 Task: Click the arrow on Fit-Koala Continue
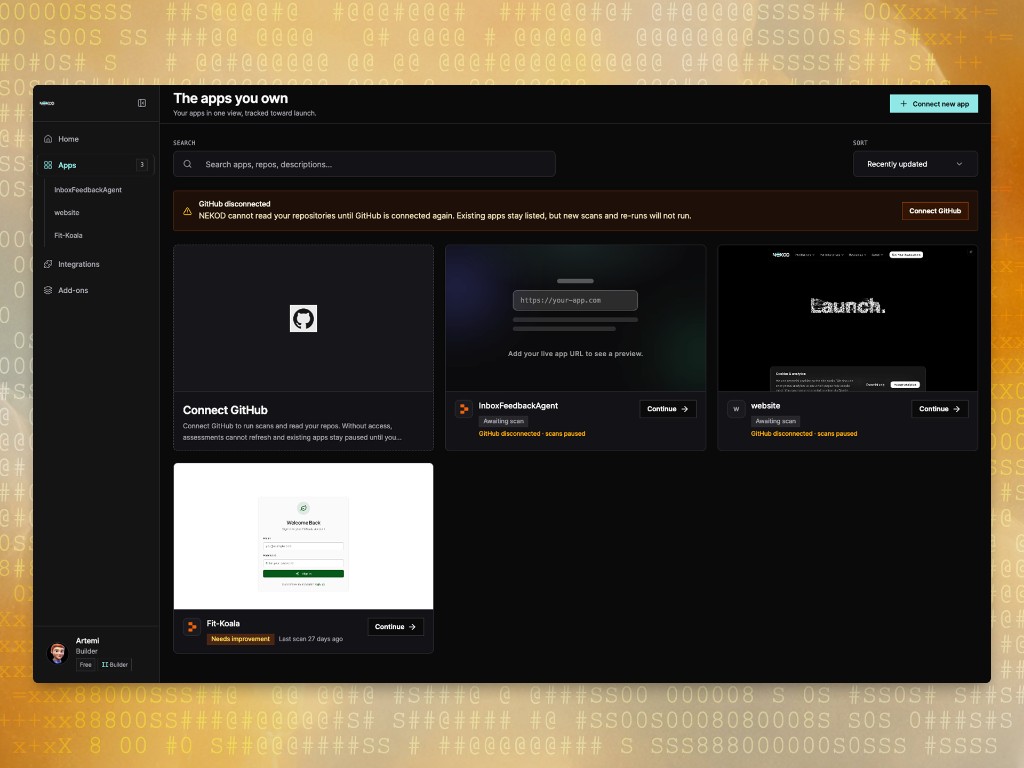412,627
